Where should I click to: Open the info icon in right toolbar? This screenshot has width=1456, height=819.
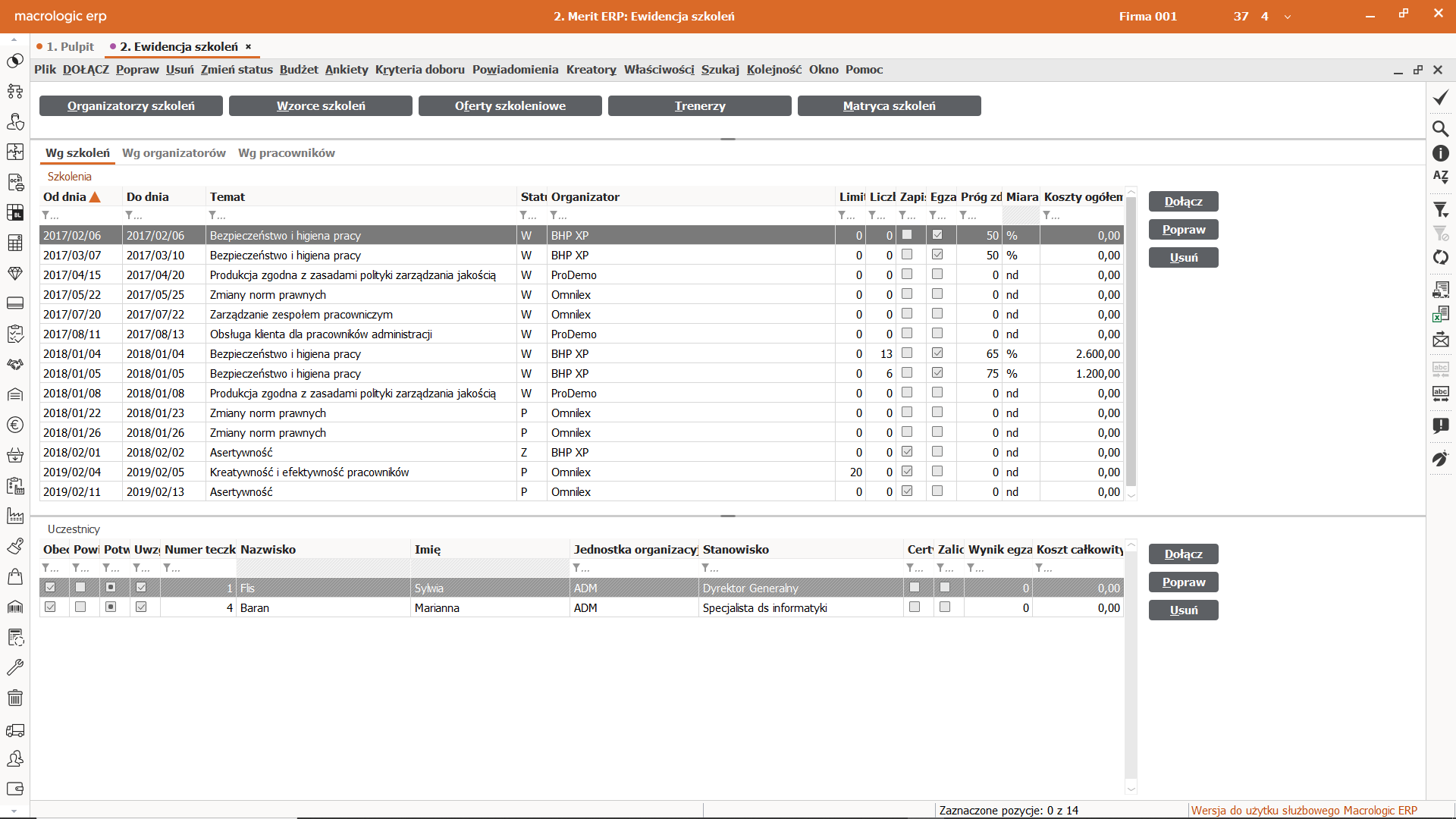click(1440, 153)
